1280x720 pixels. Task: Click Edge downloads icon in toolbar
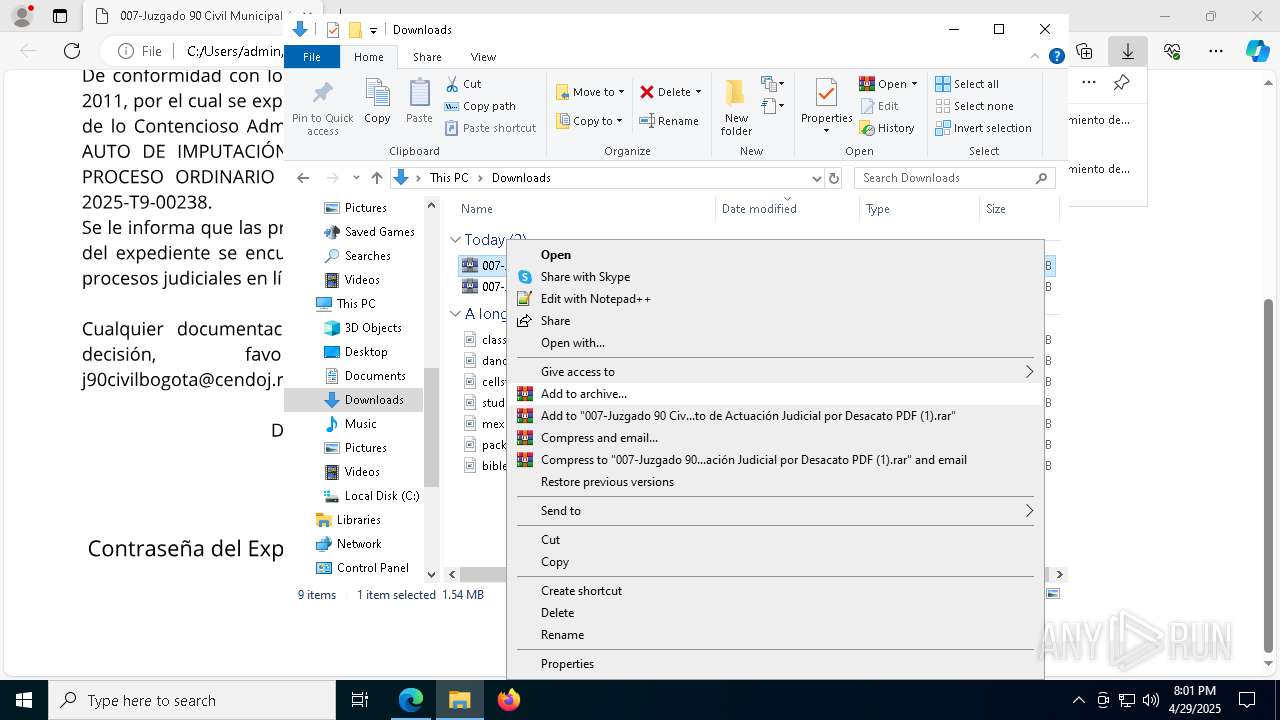click(1128, 51)
